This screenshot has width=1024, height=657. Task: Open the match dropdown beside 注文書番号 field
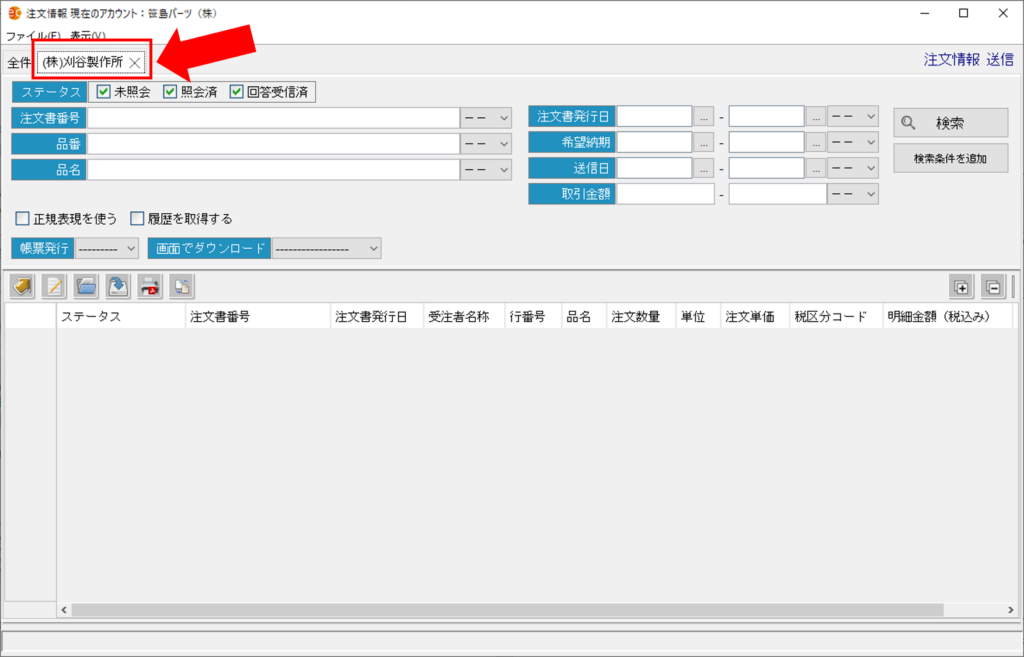tap(486, 118)
